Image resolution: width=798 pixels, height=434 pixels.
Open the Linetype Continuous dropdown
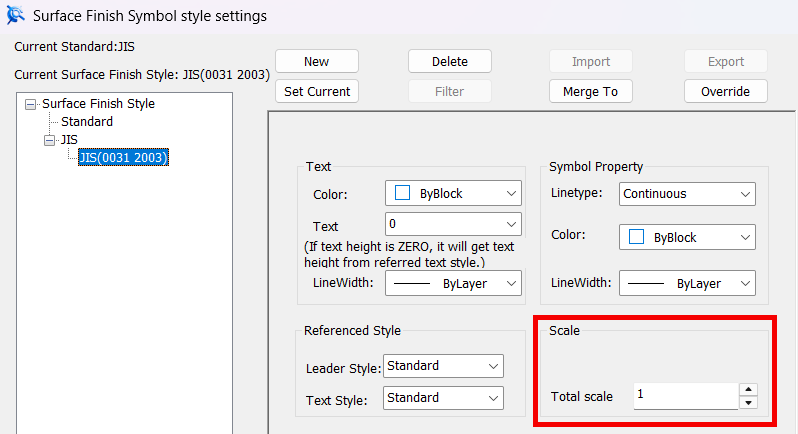(687, 194)
